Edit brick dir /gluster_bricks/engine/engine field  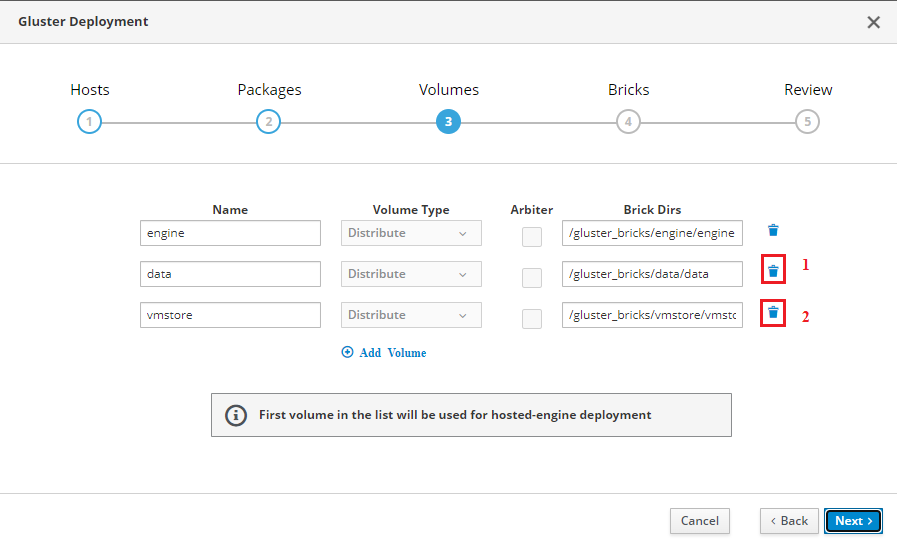652,233
